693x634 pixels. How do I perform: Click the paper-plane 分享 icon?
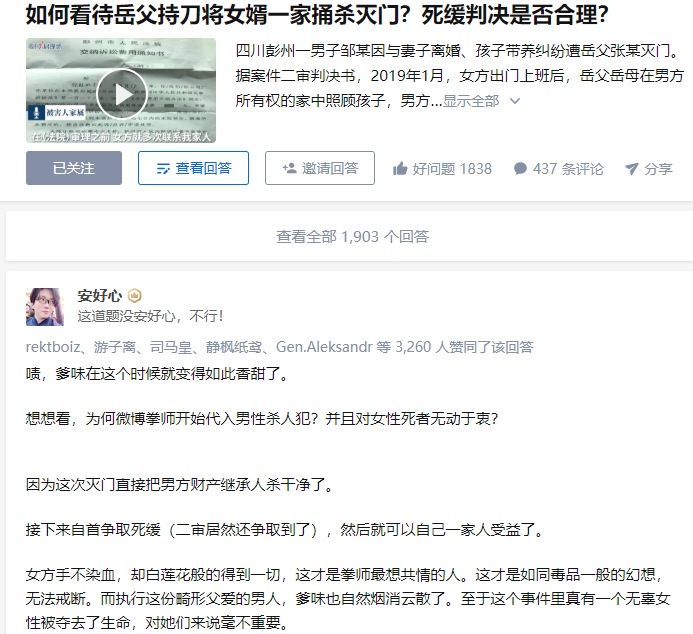[x=632, y=169]
